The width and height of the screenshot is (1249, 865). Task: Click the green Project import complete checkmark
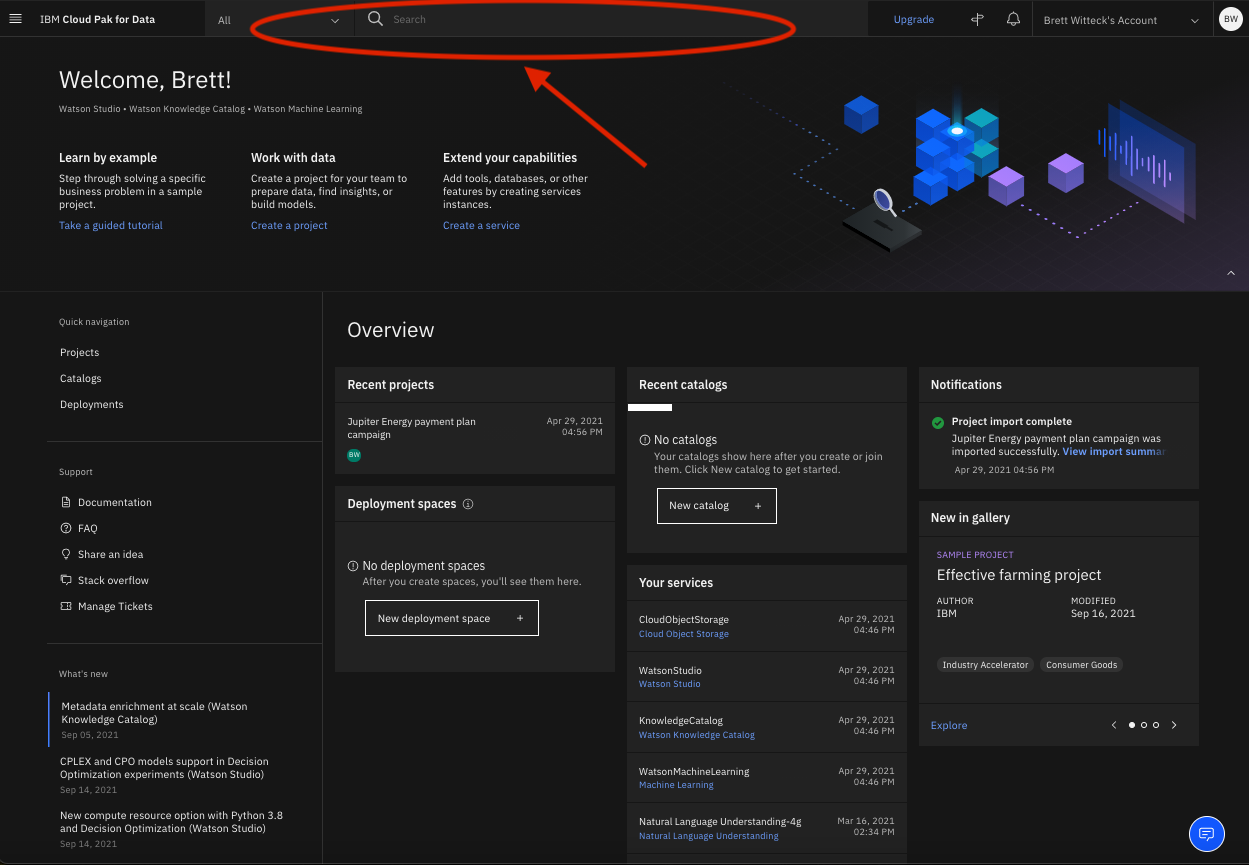[938, 422]
